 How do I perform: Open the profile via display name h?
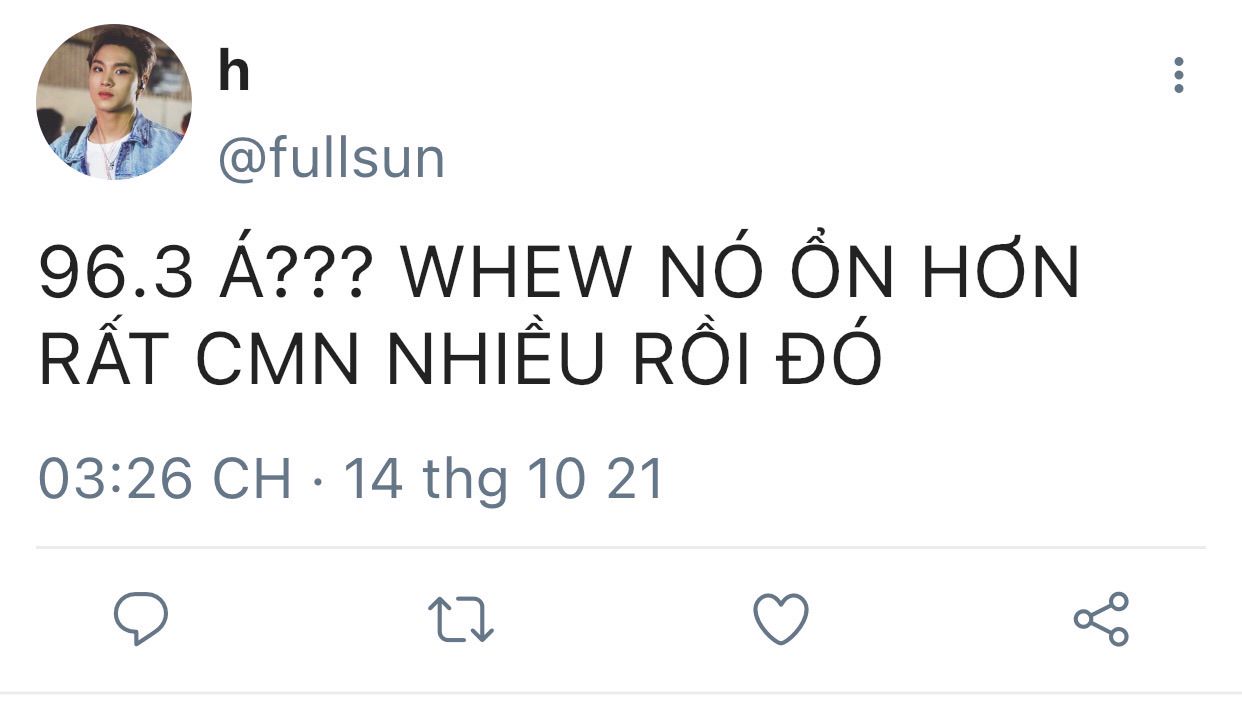[x=233, y=72]
